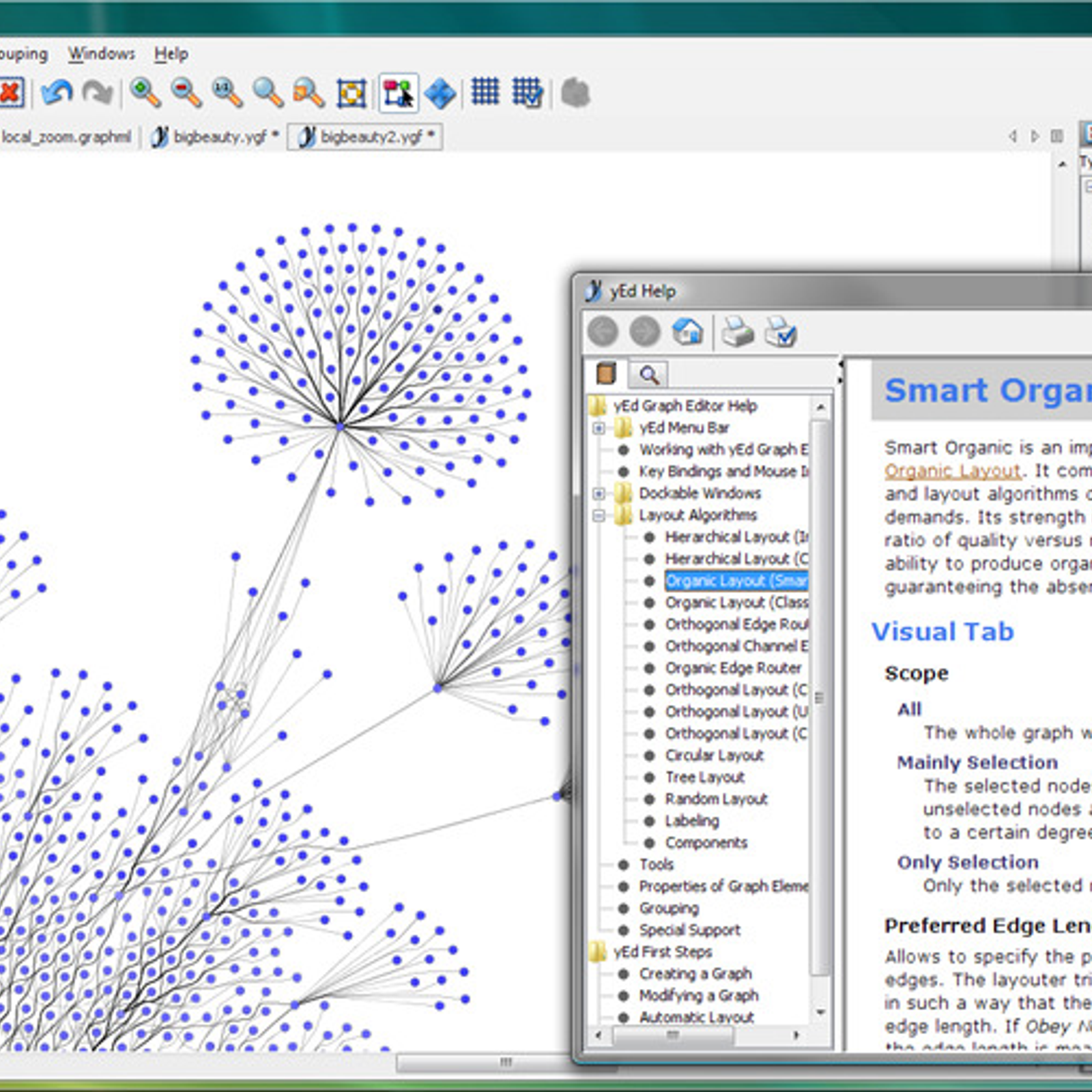Switch to bigbeauty.ygf document tab
The width and height of the screenshot is (1092, 1092).
click(215, 136)
